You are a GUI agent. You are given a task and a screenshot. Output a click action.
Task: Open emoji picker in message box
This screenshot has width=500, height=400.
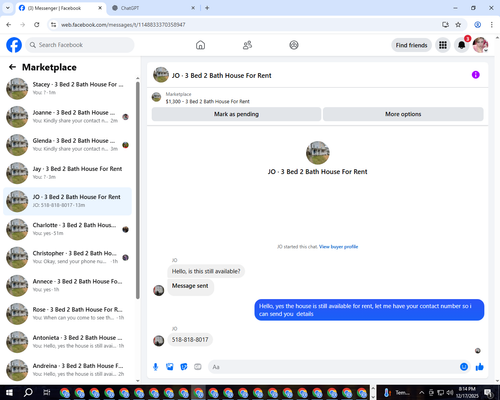(x=464, y=367)
